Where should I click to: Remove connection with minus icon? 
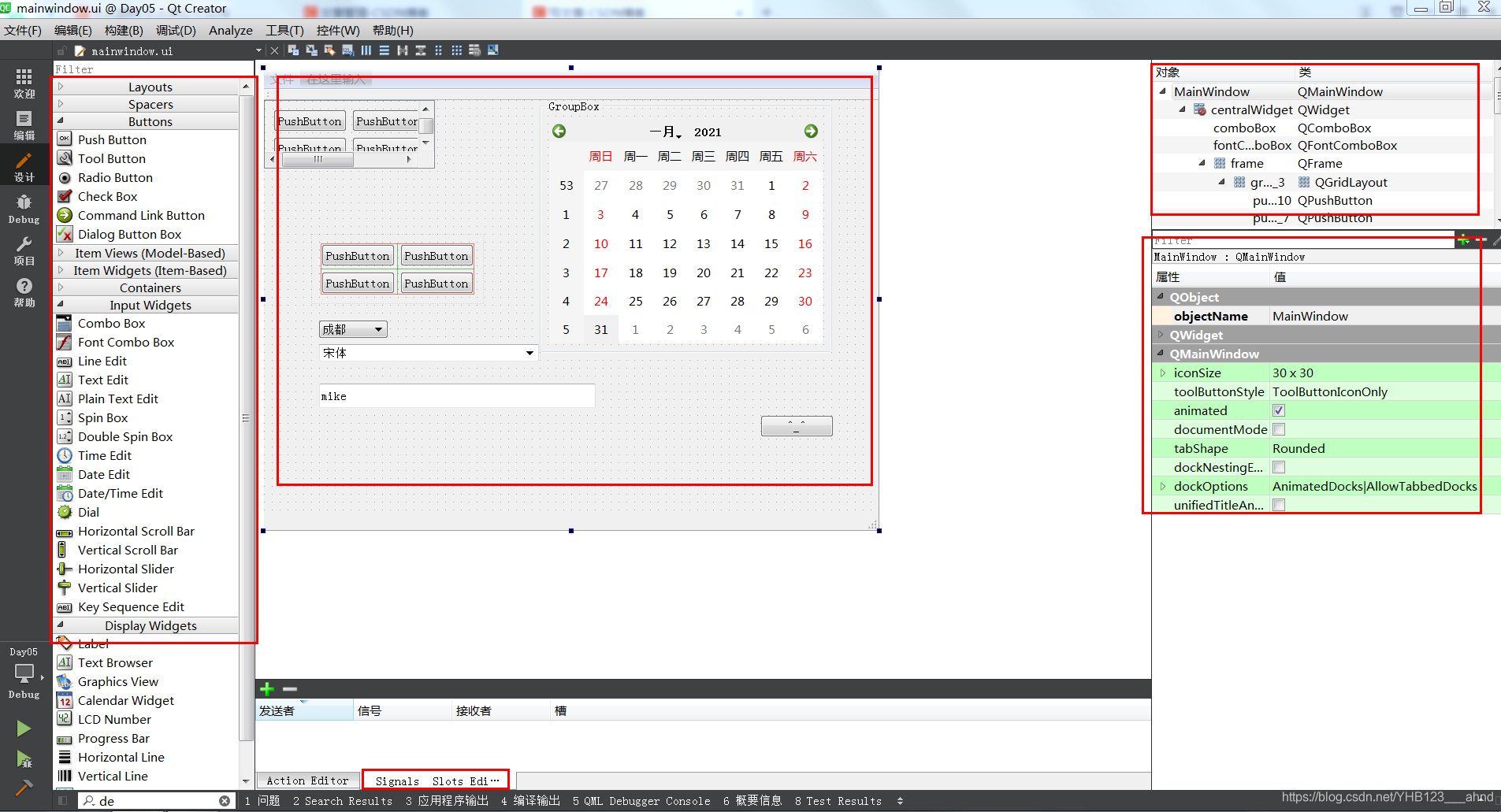[290, 689]
